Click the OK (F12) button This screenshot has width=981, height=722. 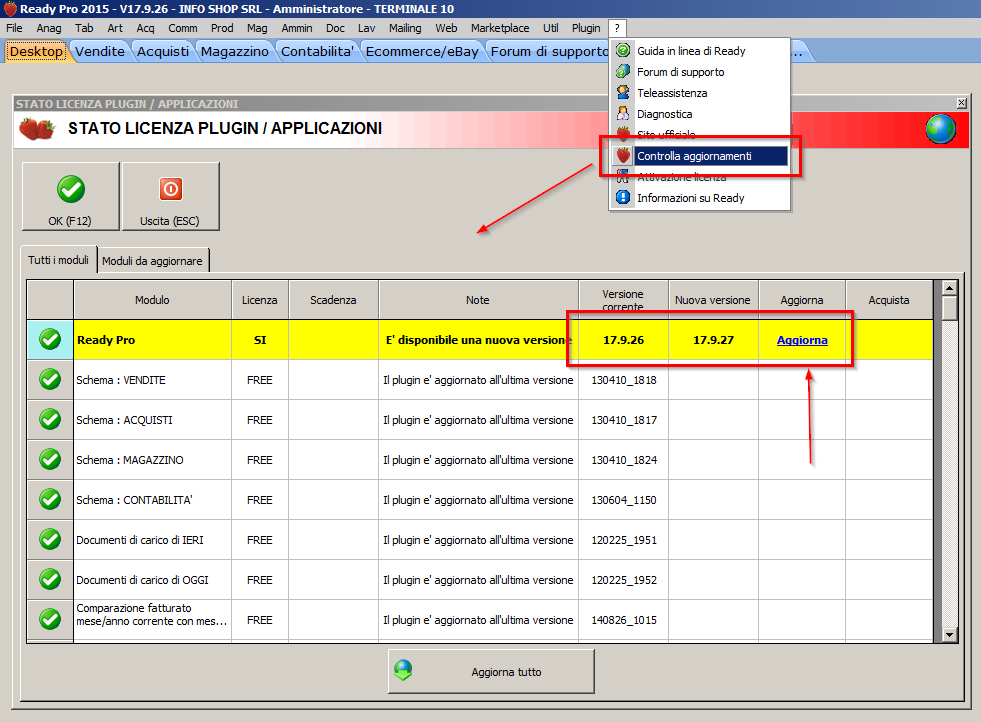pos(71,196)
